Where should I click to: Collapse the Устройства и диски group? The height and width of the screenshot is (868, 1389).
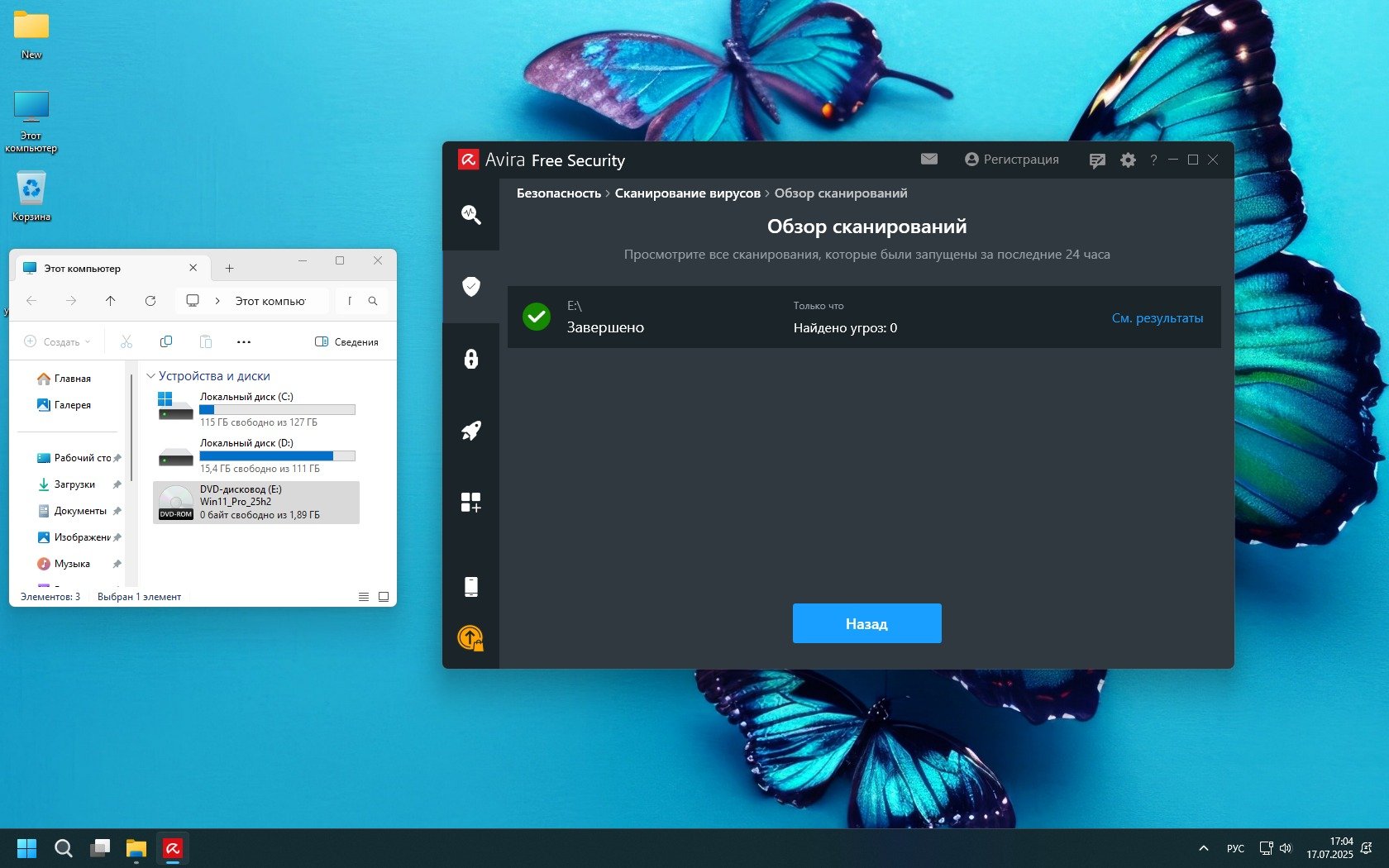pos(151,376)
